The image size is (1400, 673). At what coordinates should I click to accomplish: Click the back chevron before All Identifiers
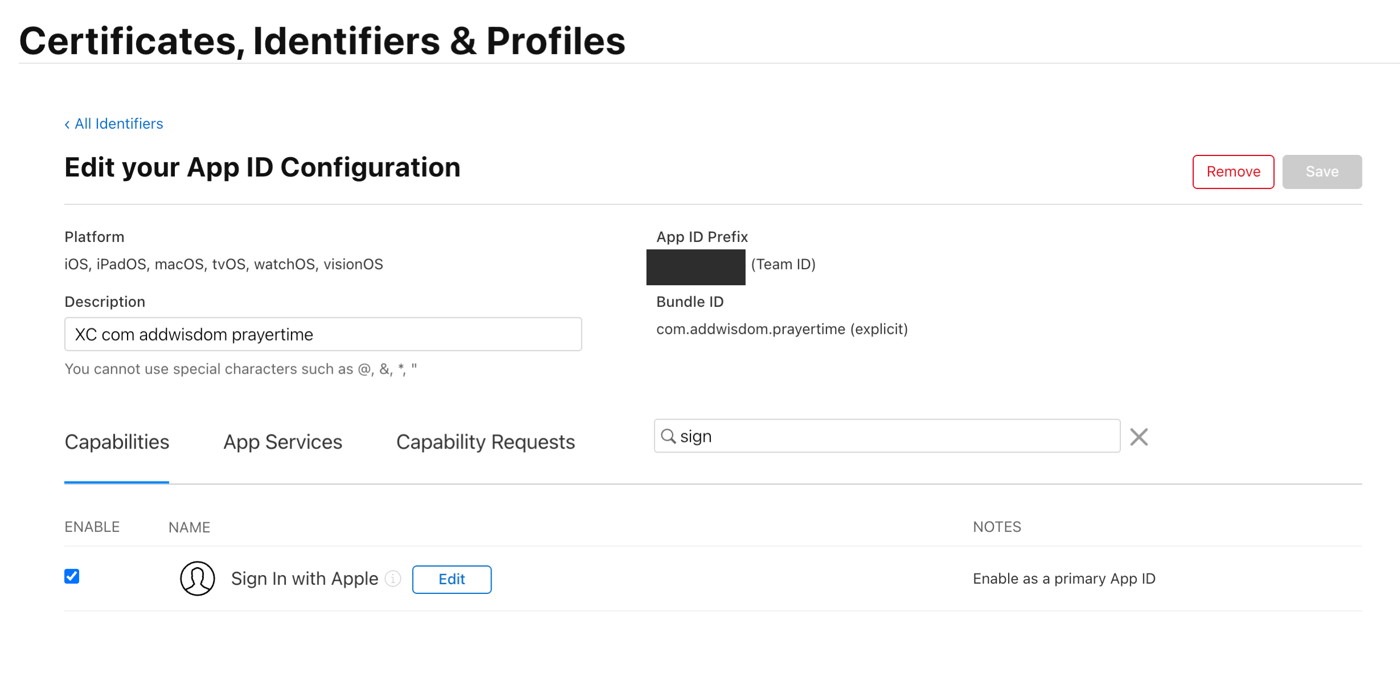pos(67,124)
